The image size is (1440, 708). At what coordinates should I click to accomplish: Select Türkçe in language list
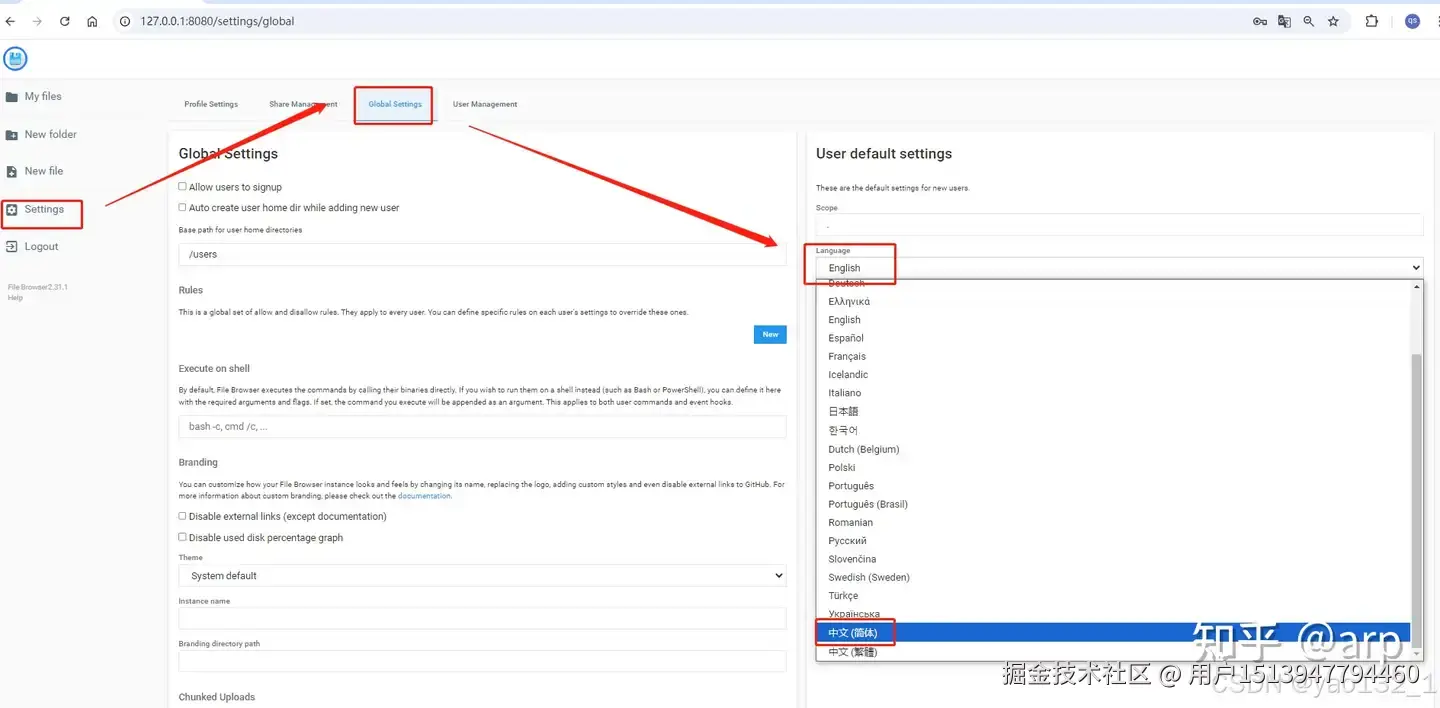click(1113, 596)
